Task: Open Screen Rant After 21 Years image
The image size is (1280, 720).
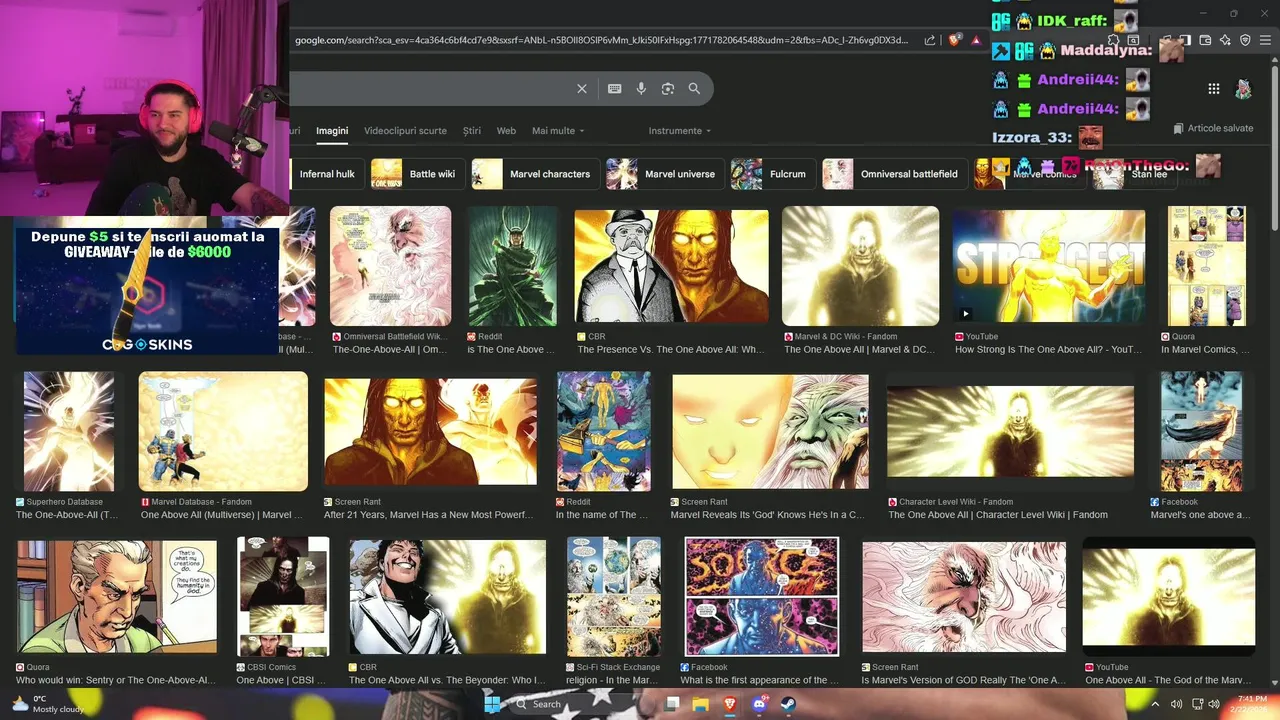Action: 430,431
